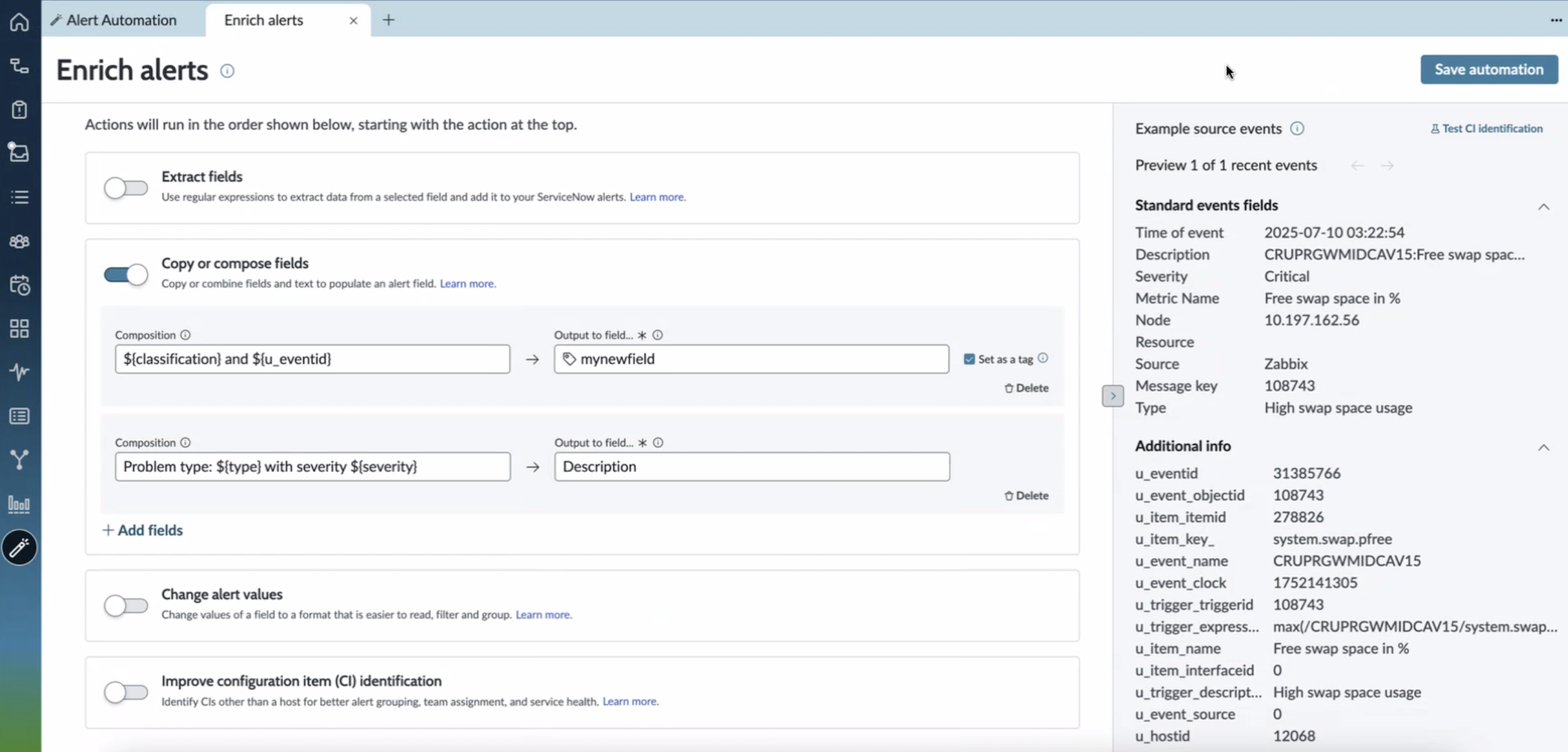1568x752 pixels.
Task: Enable the Change alert values toggle
Action: (126, 606)
